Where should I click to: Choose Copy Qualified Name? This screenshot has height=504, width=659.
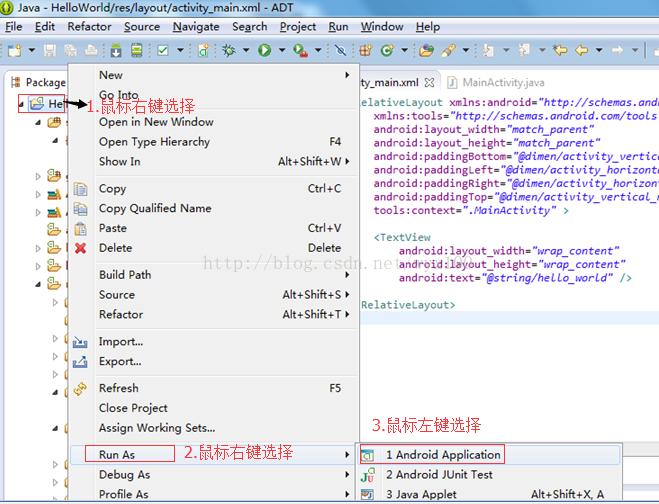pyautogui.click(x=214, y=208)
